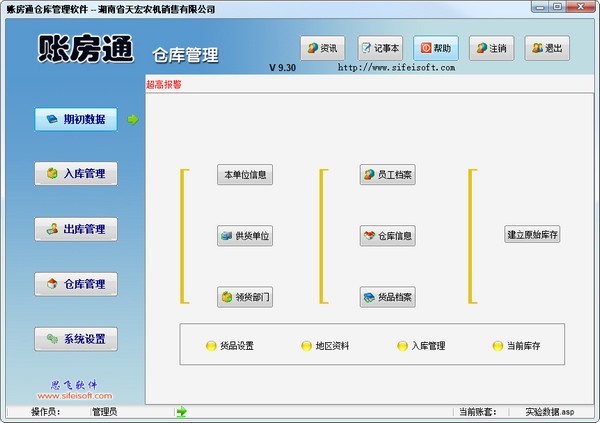Screen dimensions: 600x423
Task: Open the 资讯 news toolbar button
Action: click(x=322, y=48)
